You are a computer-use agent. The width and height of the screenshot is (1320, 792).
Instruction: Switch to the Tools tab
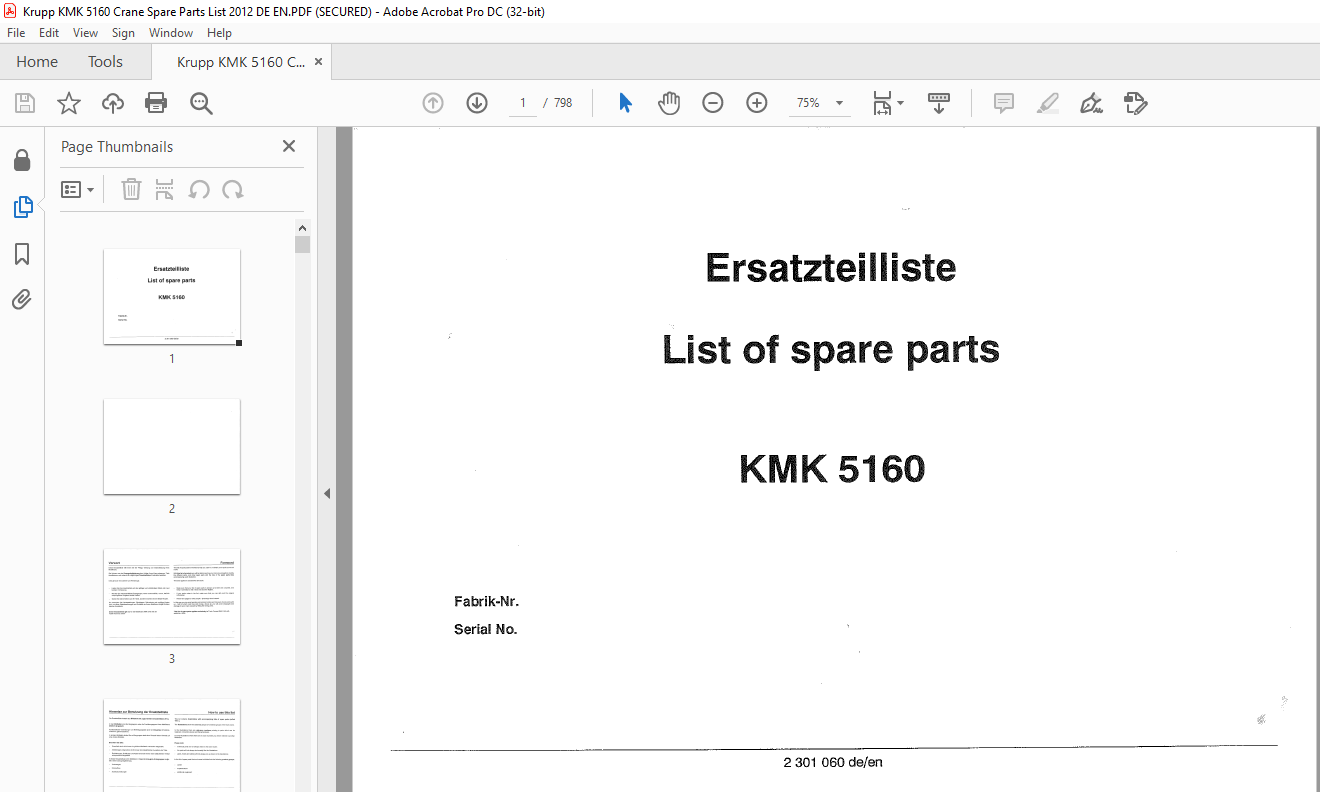[x=105, y=62]
